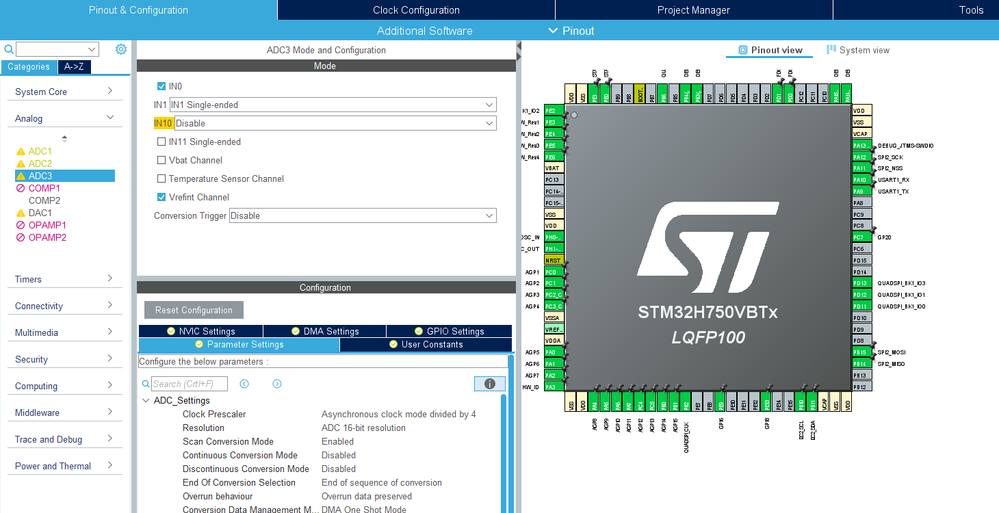The height and width of the screenshot is (513, 999).
Task: Go to previous search result arrow
Action: 244,384
